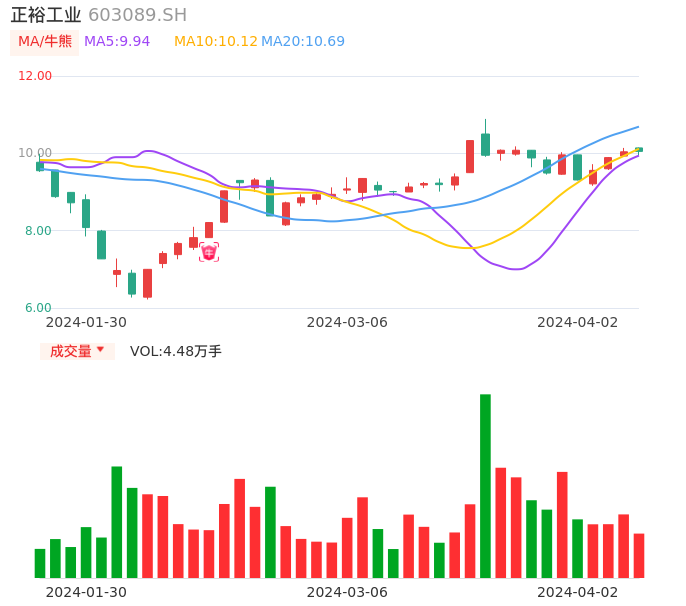Click the last volume bar on the right

pos(639,556)
